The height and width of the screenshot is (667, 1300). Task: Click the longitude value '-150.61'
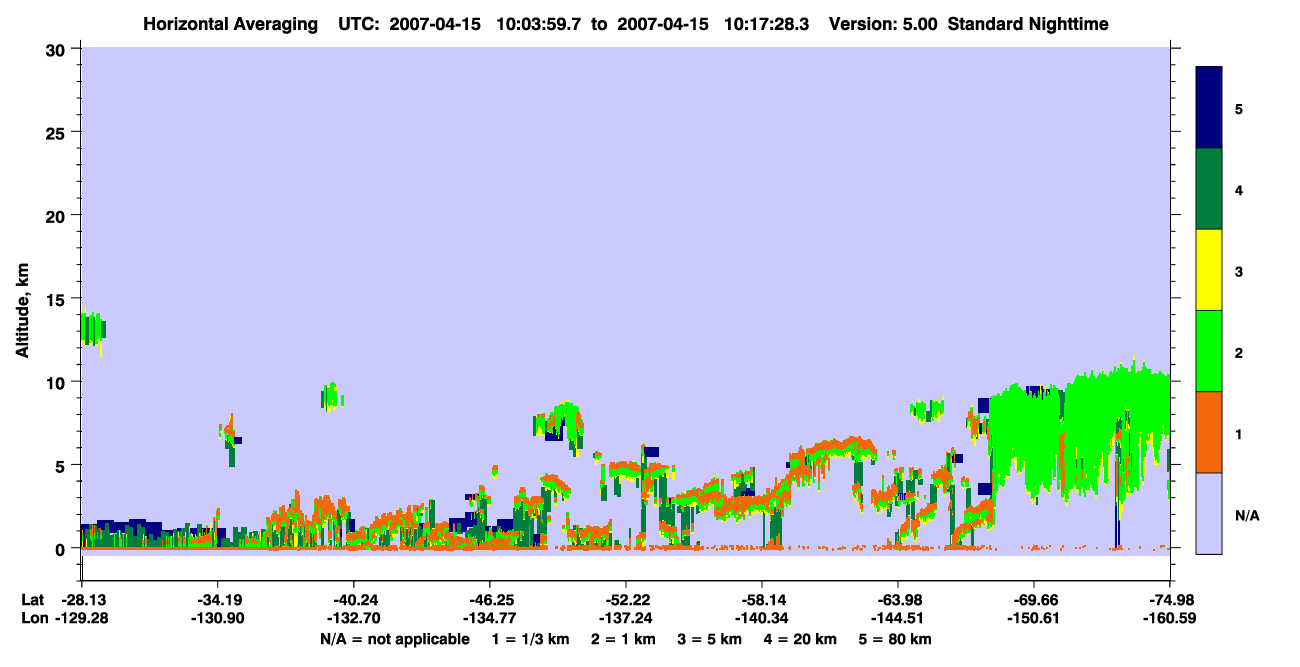pyautogui.click(x=1033, y=619)
